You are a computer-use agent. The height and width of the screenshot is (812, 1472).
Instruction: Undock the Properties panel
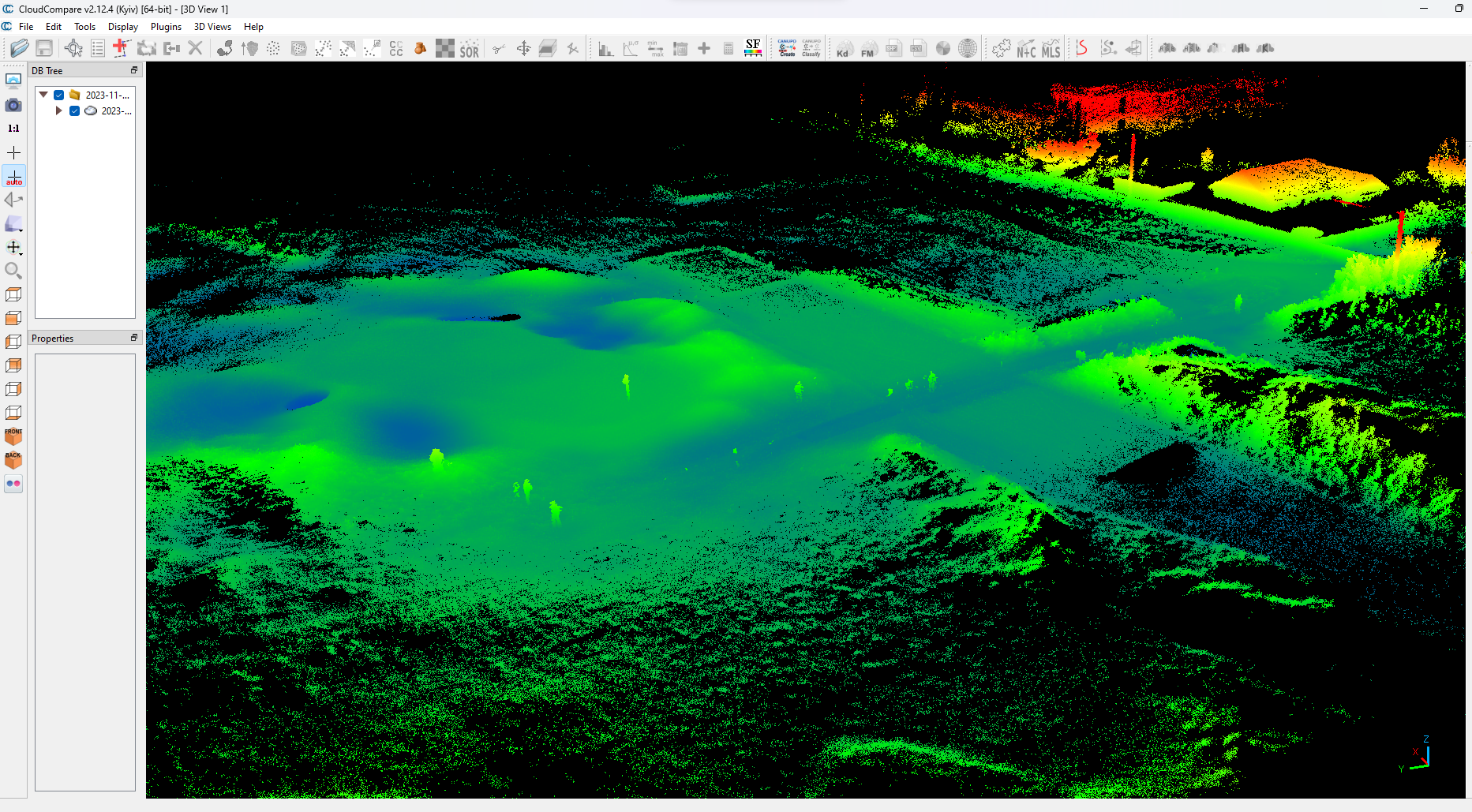[x=134, y=338]
